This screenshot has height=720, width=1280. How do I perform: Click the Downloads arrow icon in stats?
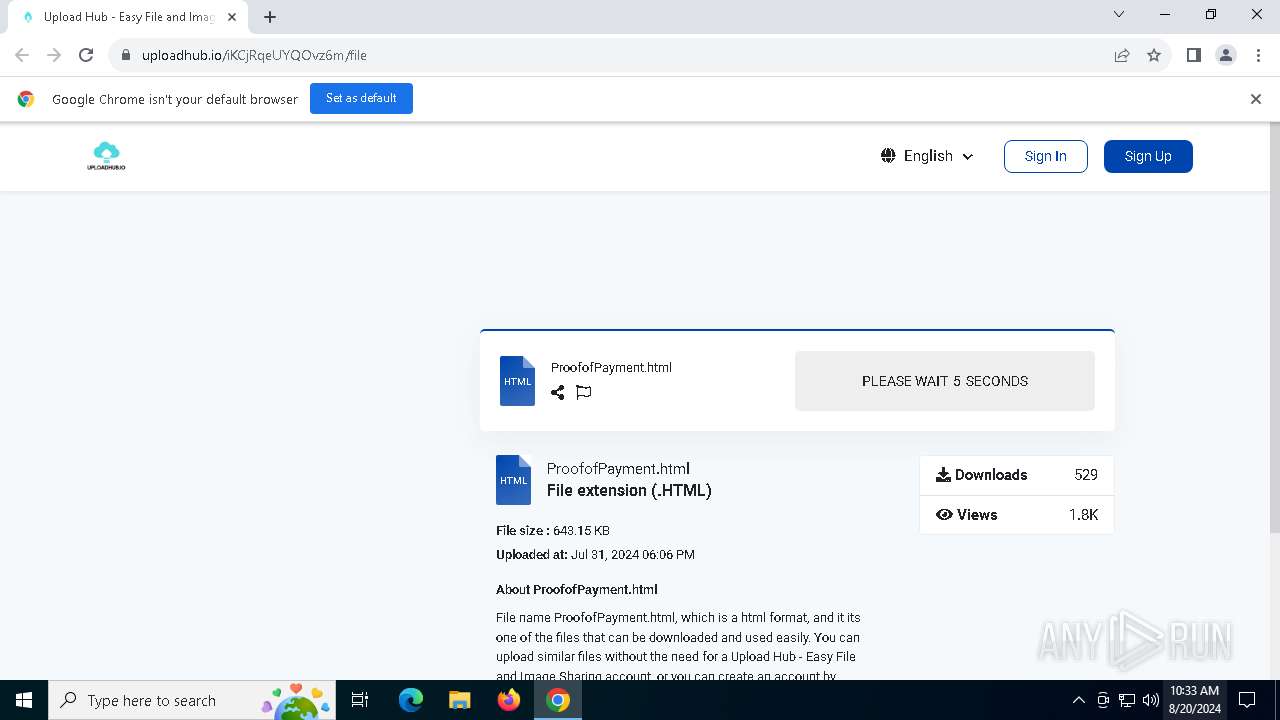(x=943, y=475)
